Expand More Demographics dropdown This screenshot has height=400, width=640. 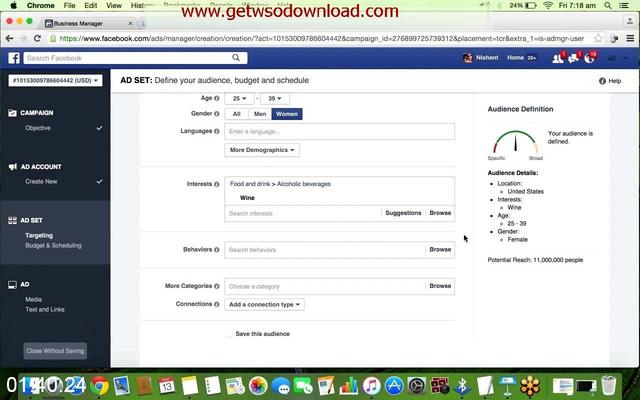[262, 150]
